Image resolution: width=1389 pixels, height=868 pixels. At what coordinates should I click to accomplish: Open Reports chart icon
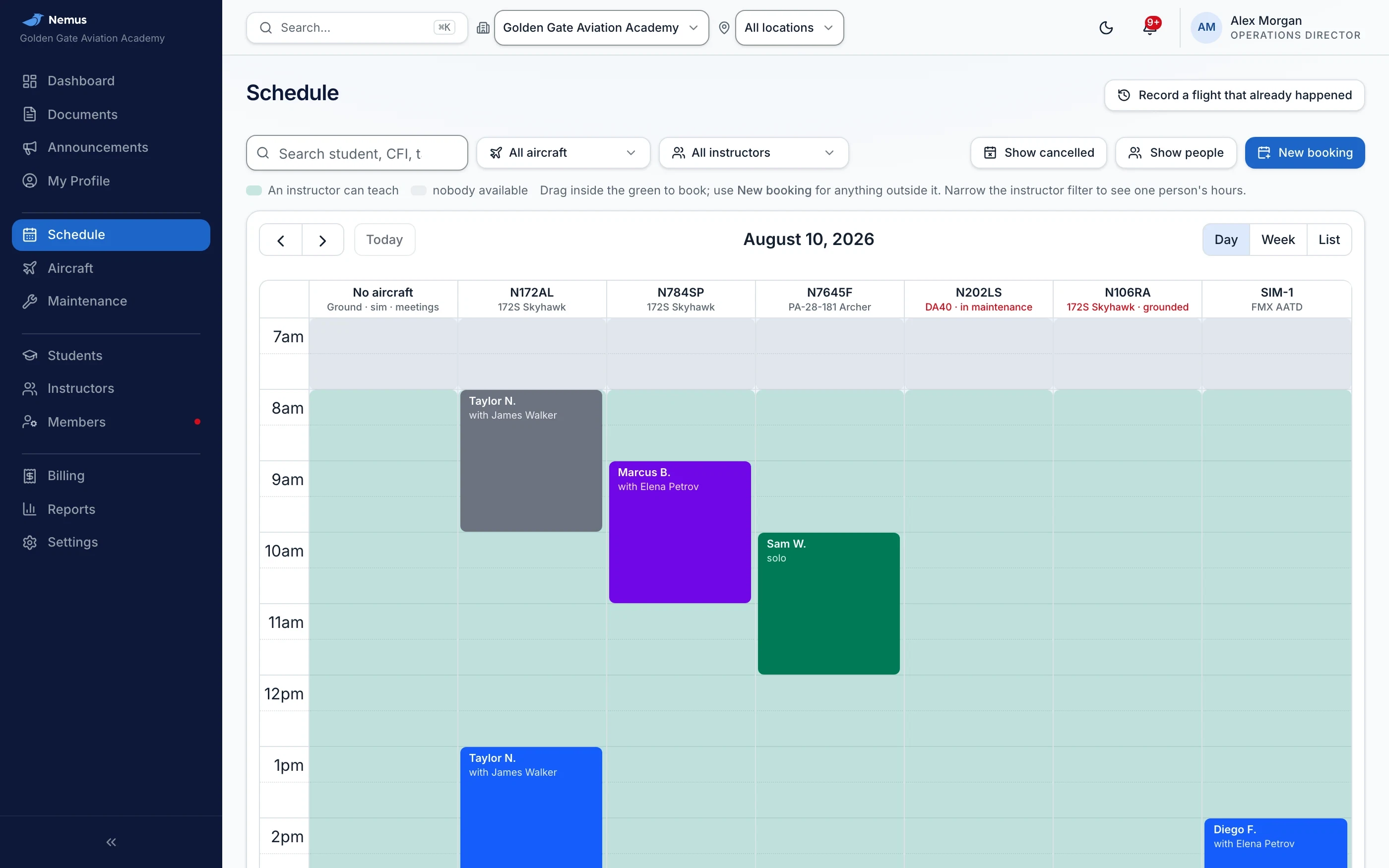(30, 509)
